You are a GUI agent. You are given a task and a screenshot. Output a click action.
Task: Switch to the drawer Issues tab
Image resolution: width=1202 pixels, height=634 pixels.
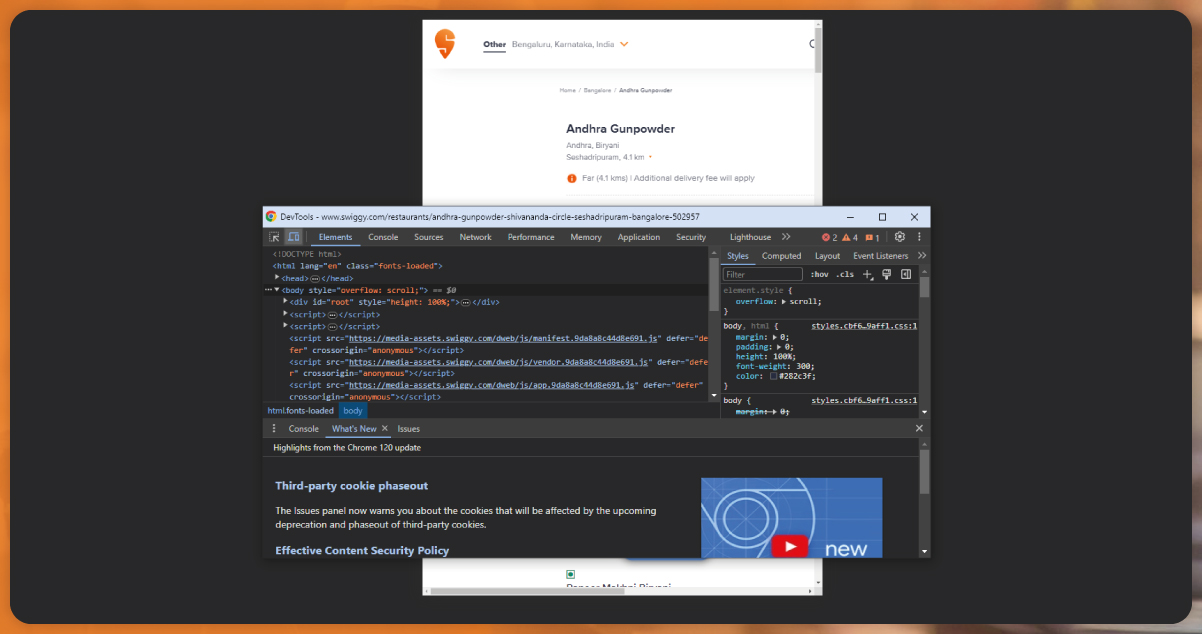click(x=409, y=428)
